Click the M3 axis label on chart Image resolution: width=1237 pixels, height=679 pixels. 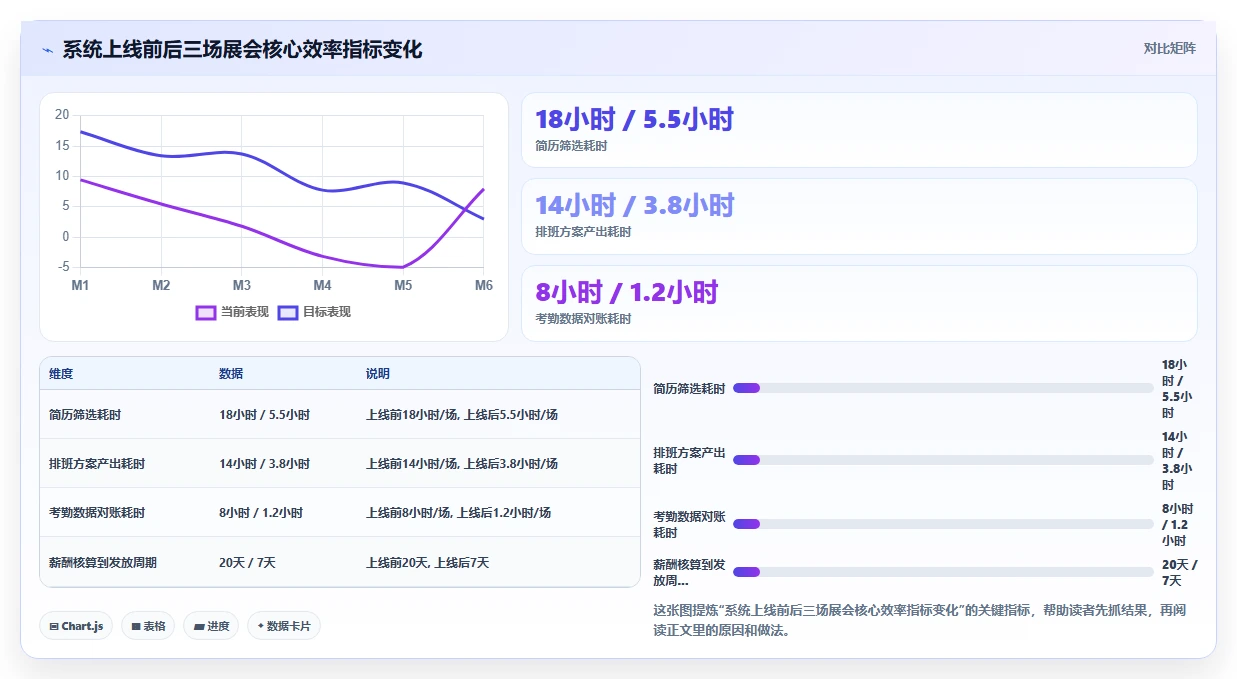pyautogui.click(x=242, y=285)
